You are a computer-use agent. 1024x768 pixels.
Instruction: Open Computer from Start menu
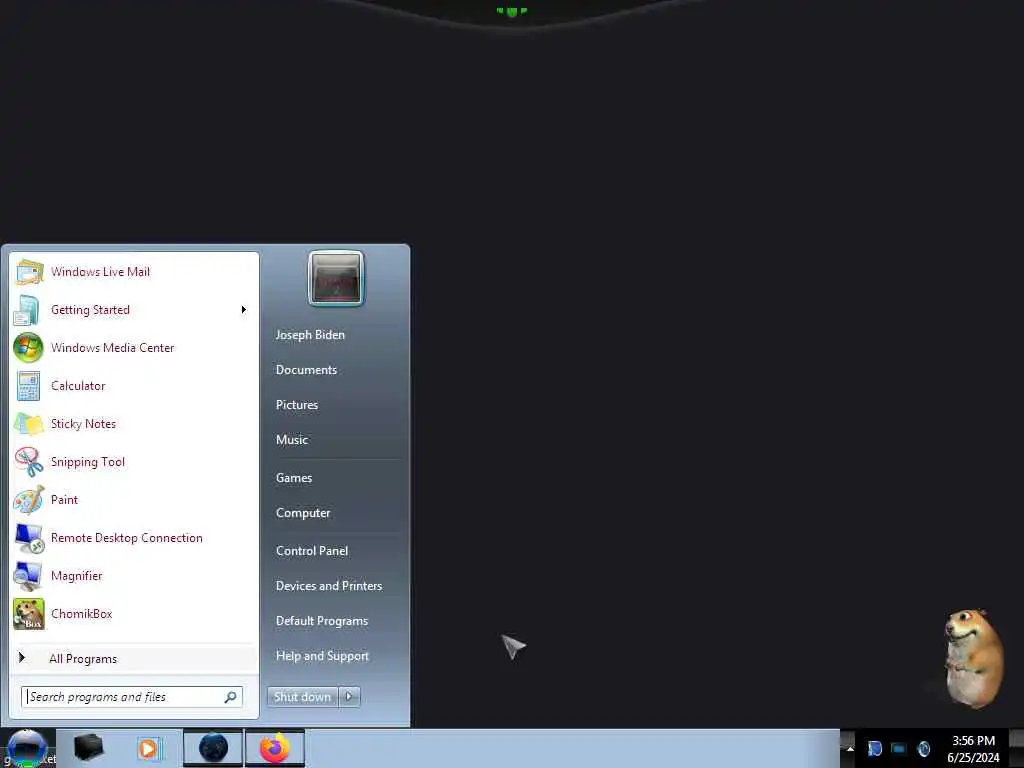tap(303, 513)
